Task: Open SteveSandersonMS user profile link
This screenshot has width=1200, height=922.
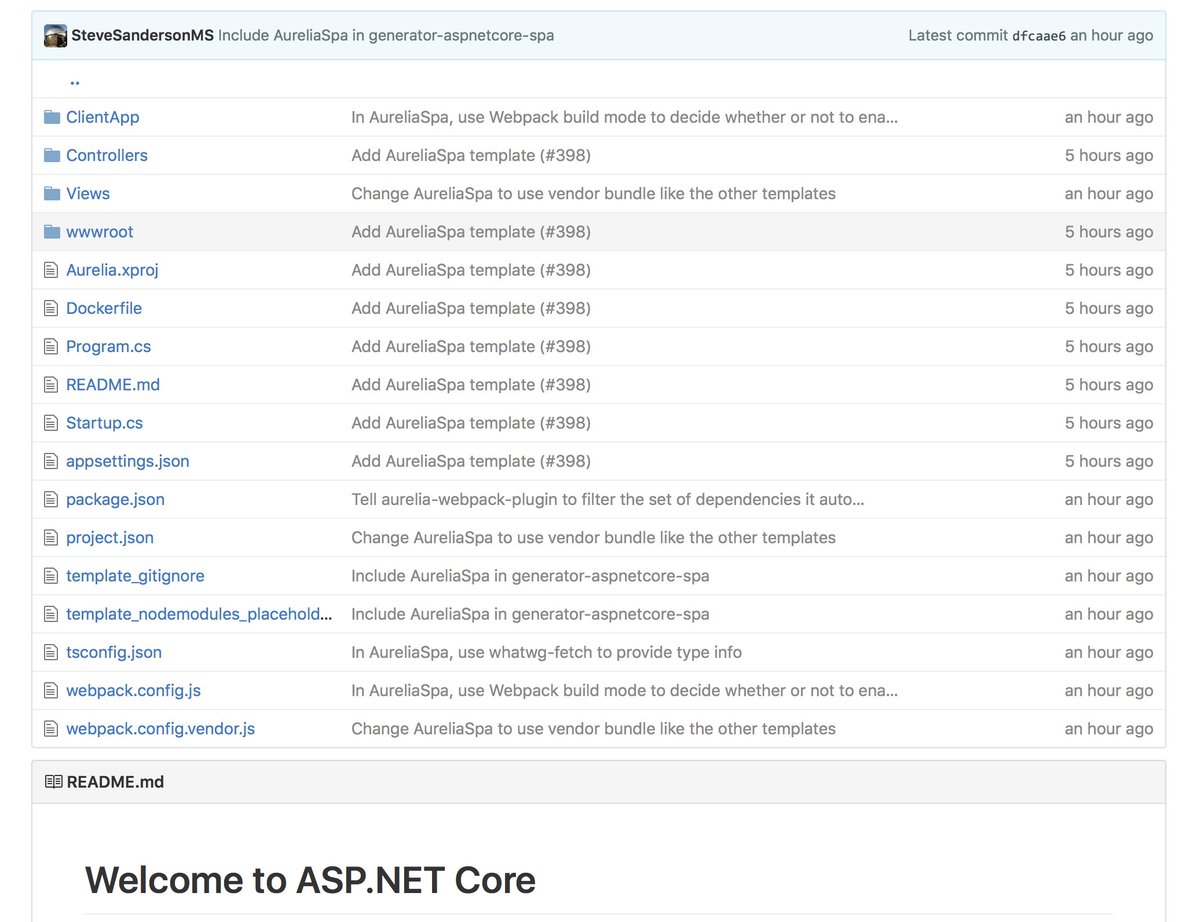Action: coord(142,35)
